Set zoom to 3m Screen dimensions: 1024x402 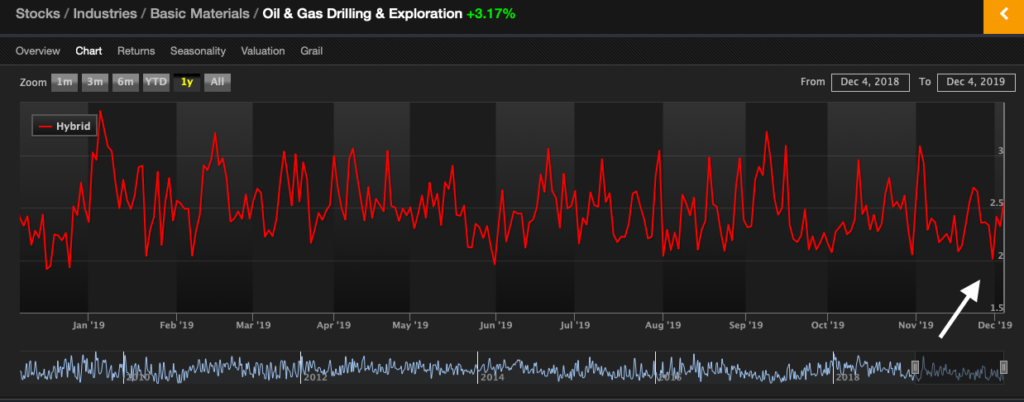[x=95, y=82]
